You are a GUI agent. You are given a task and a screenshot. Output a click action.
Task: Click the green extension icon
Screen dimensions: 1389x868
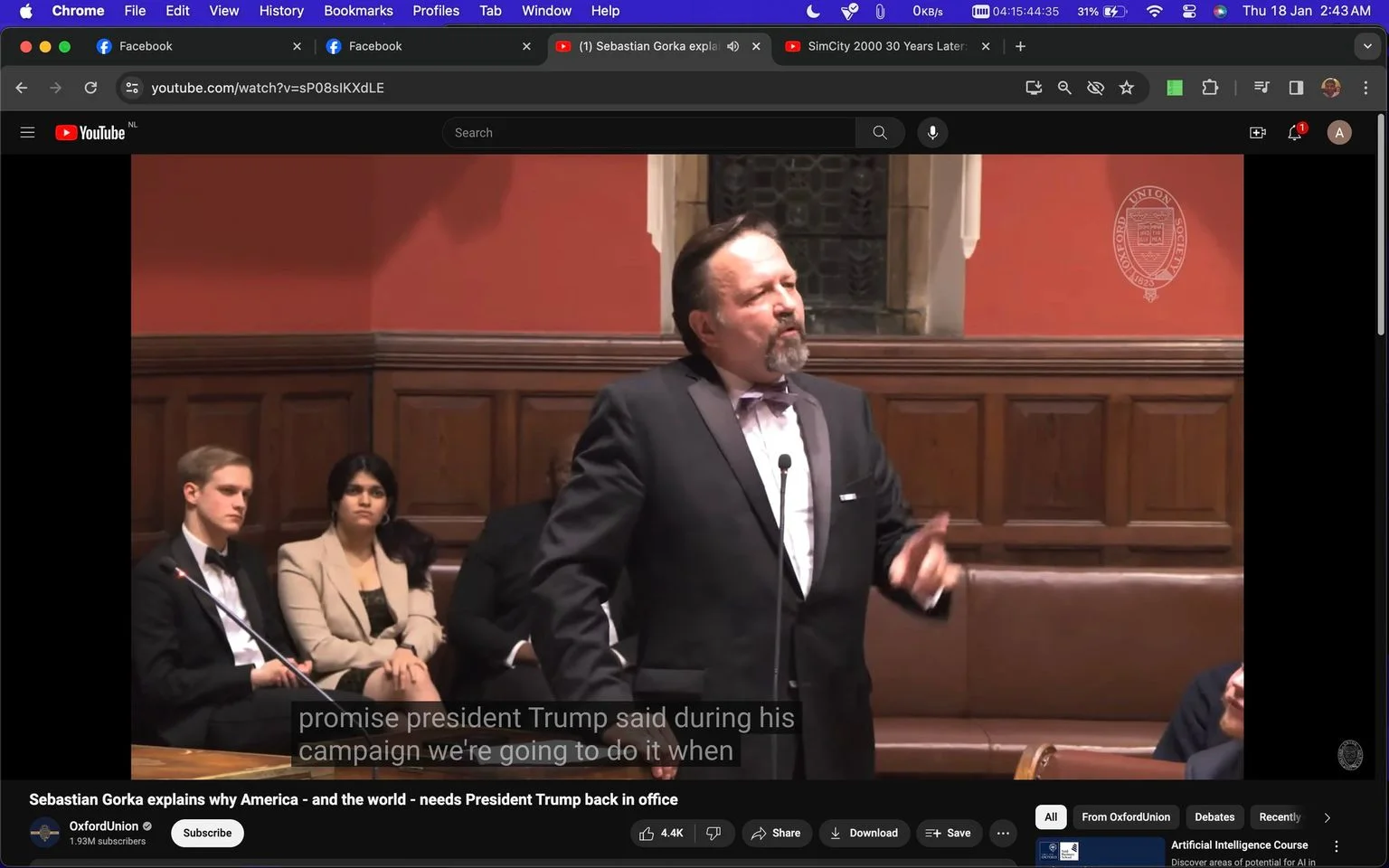(1175, 88)
